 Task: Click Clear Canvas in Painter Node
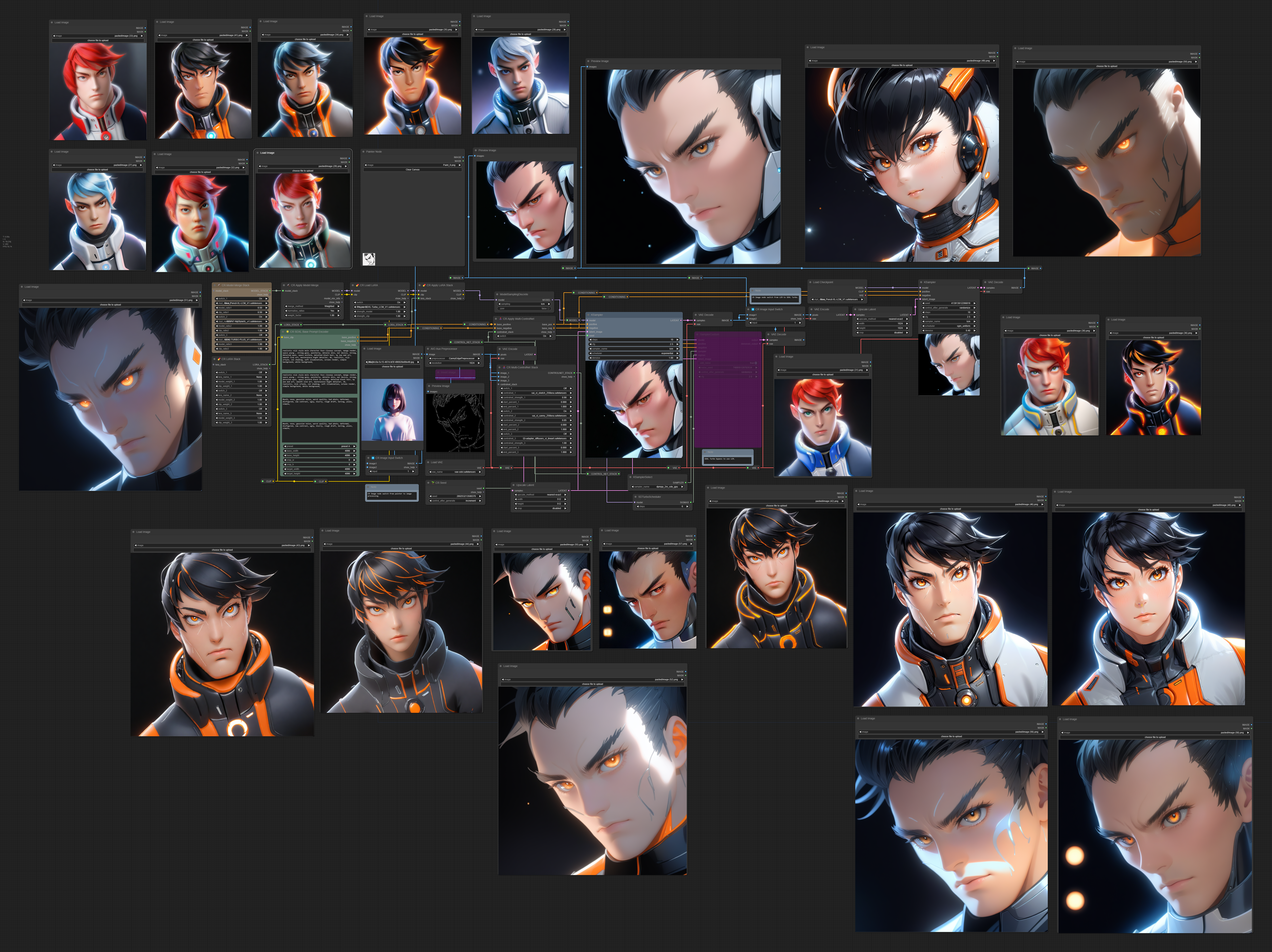(413, 170)
